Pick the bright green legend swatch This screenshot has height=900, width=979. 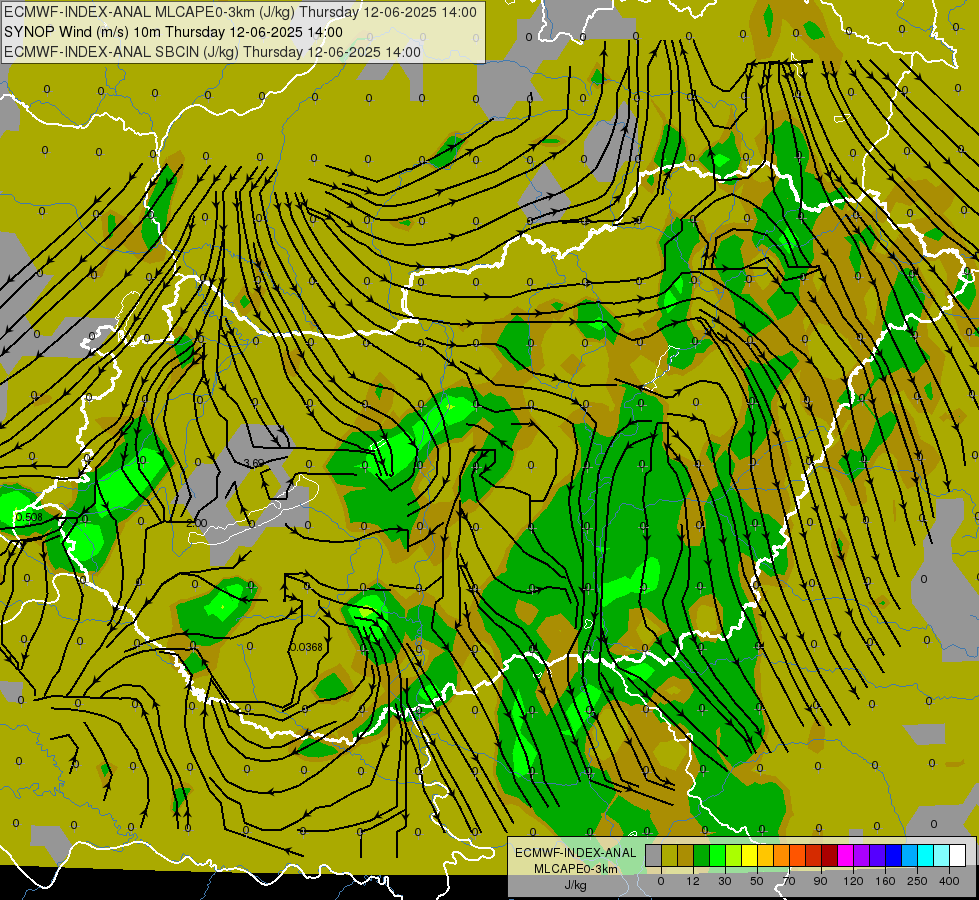click(x=717, y=855)
